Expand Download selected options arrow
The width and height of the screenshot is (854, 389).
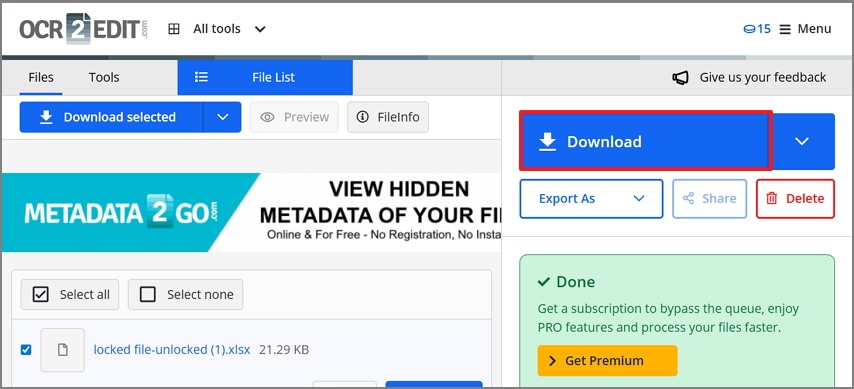click(x=222, y=117)
